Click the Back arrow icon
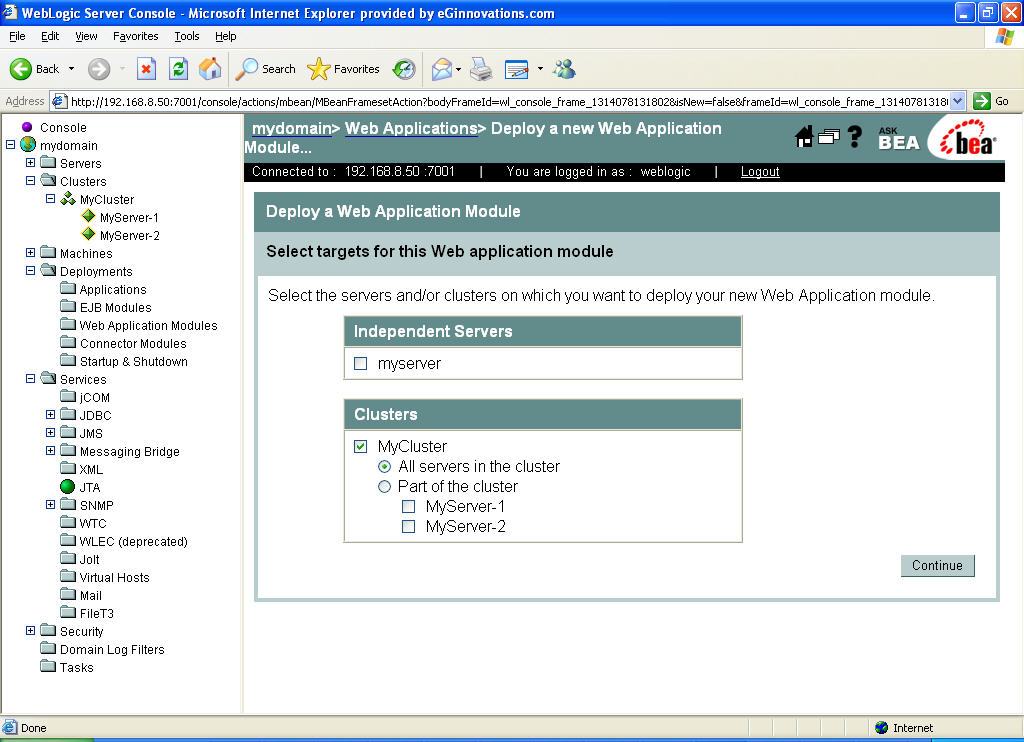The image size is (1024, 742). [21, 69]
